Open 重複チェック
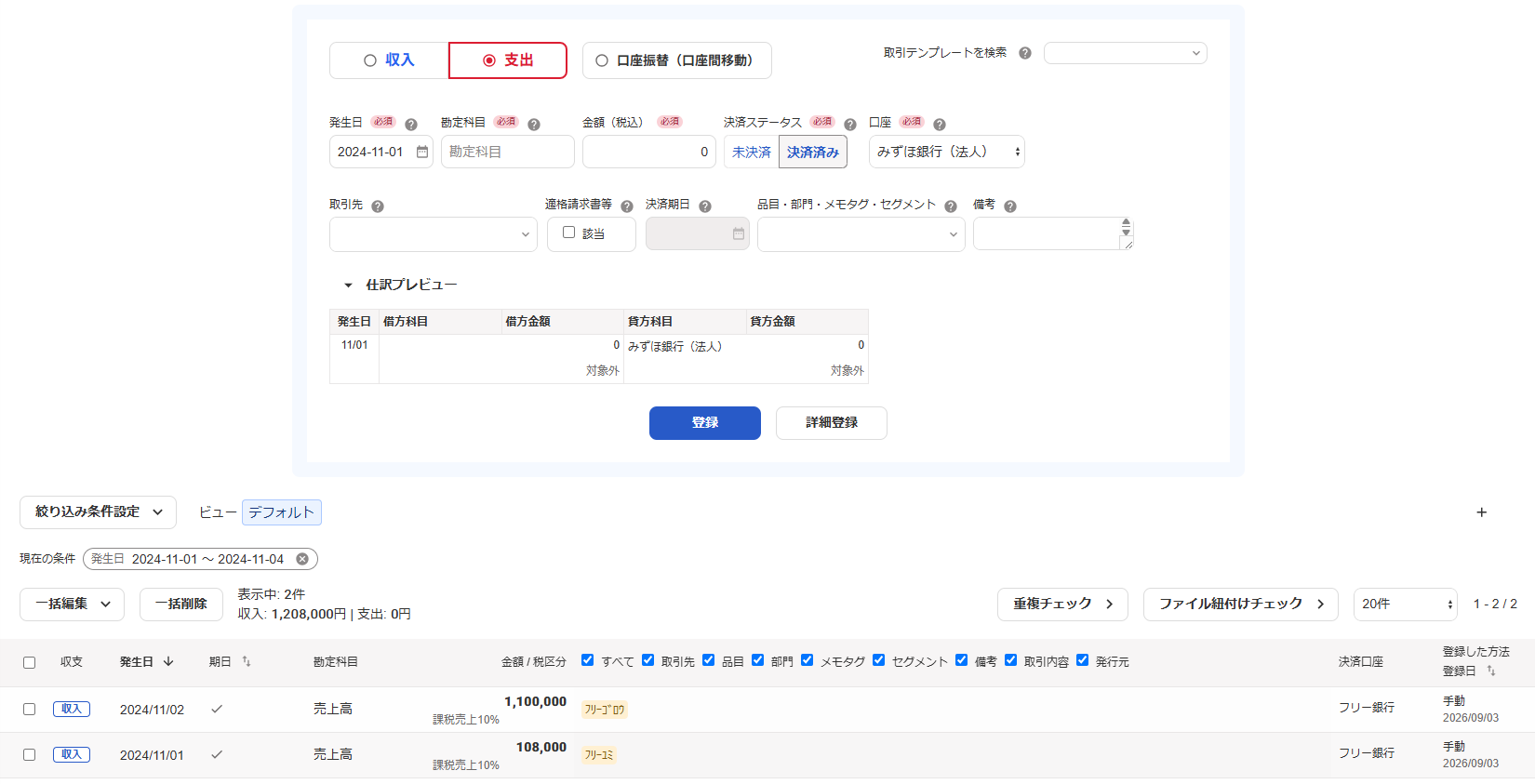Image resolution: width=1535 pixels, height=784 pixels. [1063, 605]
